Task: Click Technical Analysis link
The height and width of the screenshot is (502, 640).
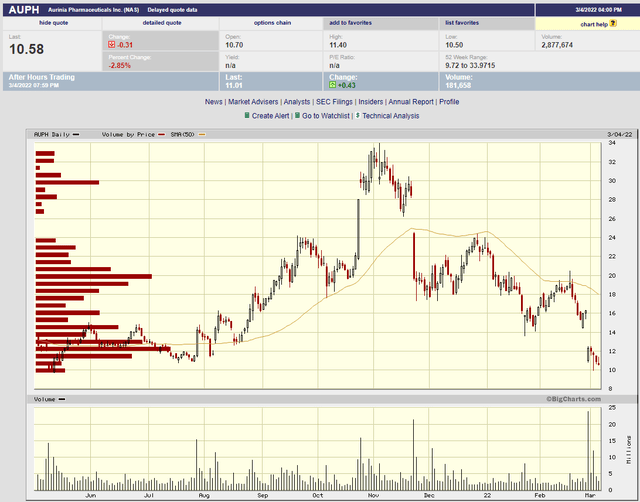Action: coord(391,116)
